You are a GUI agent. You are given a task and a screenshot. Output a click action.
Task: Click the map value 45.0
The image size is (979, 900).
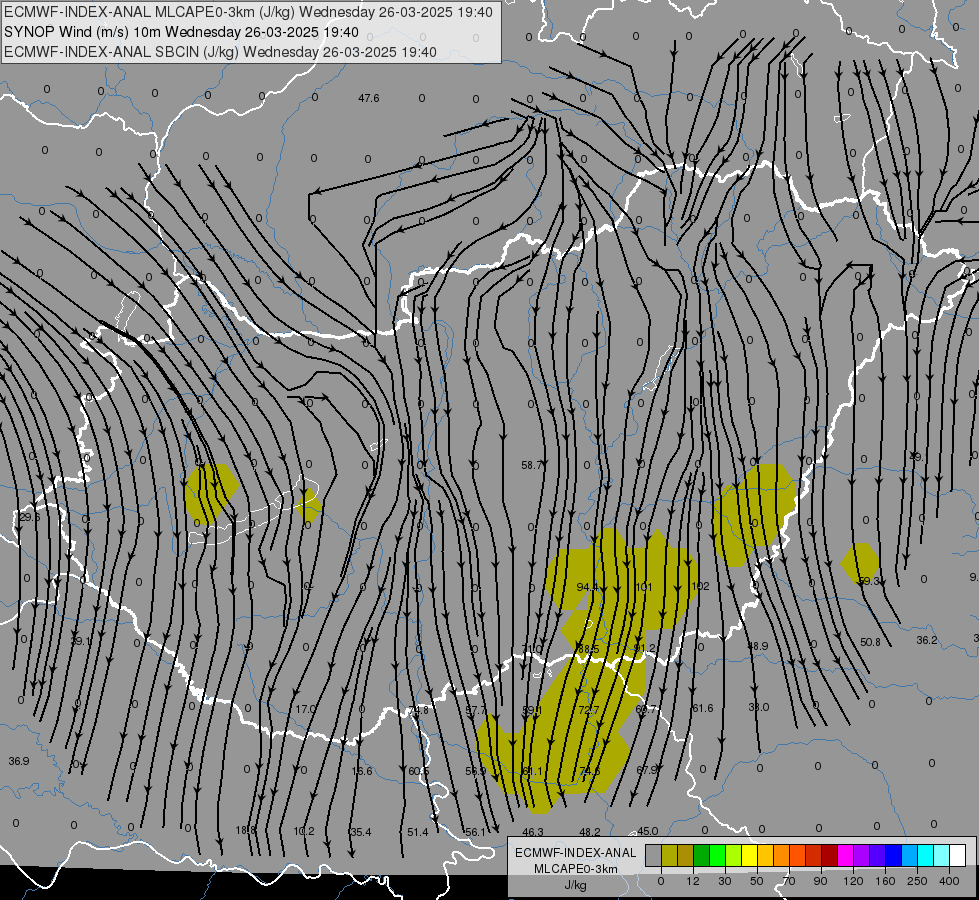point(647,831)
